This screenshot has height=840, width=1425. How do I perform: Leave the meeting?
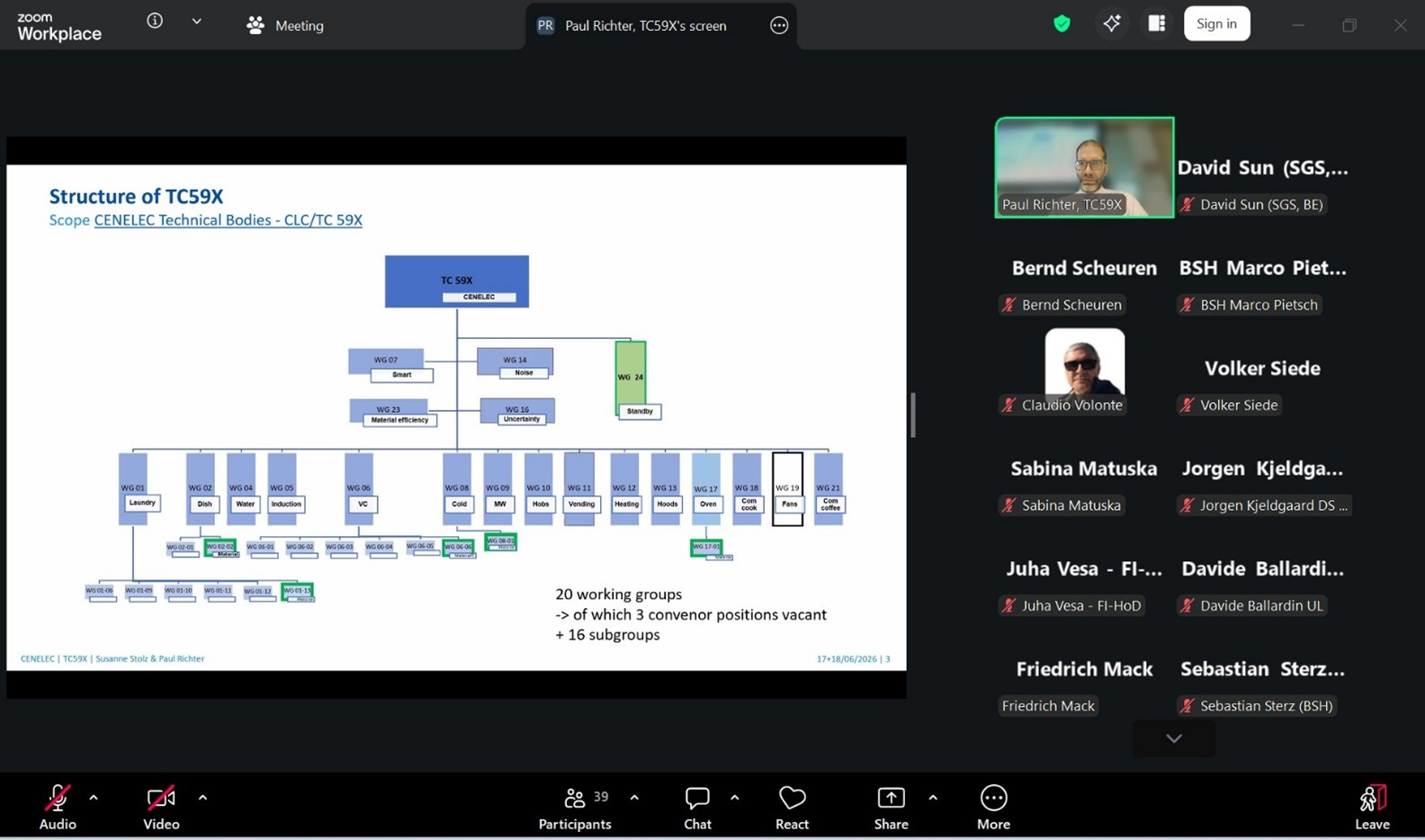click(1372, 807)
